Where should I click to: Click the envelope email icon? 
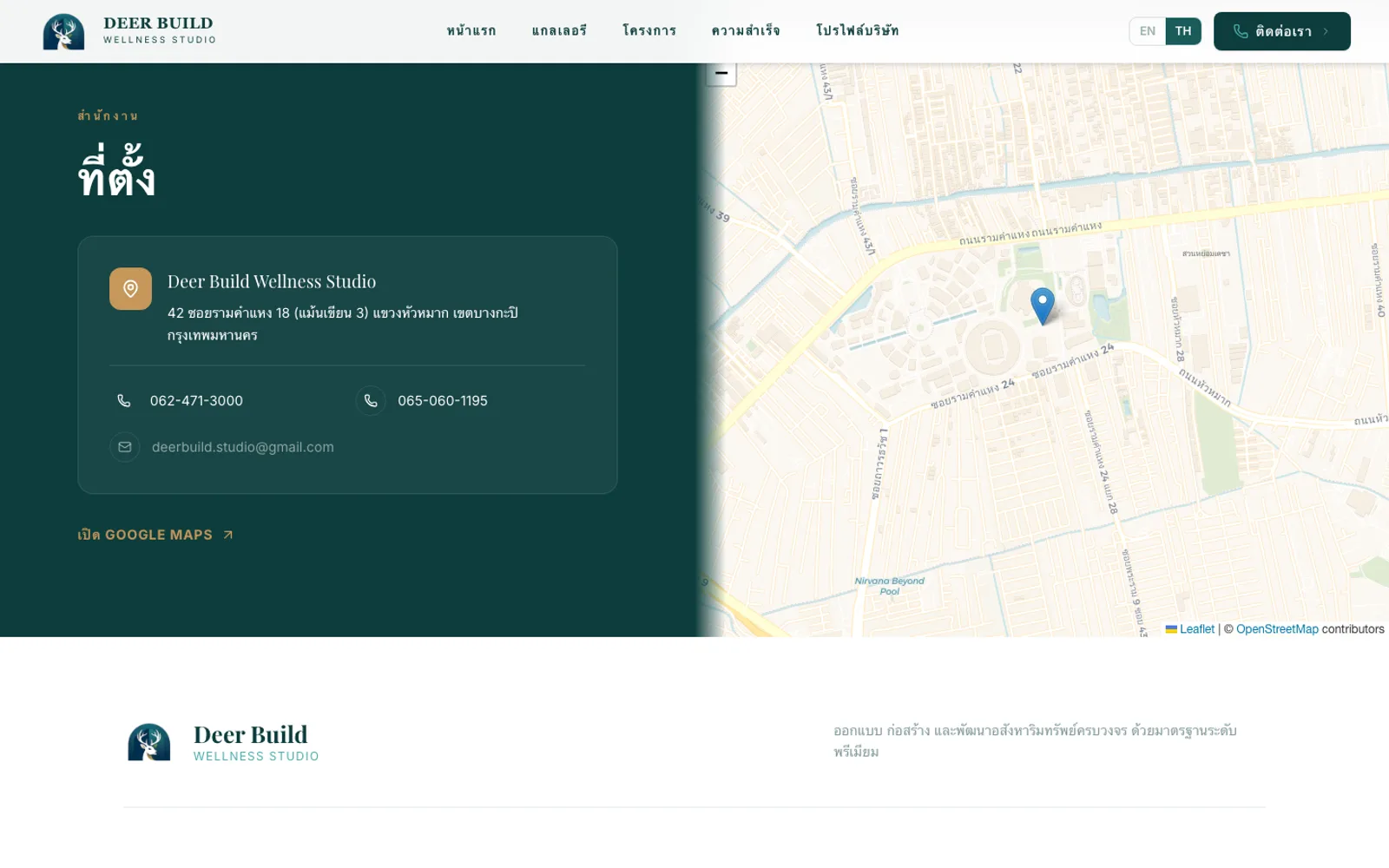(125, 447)
